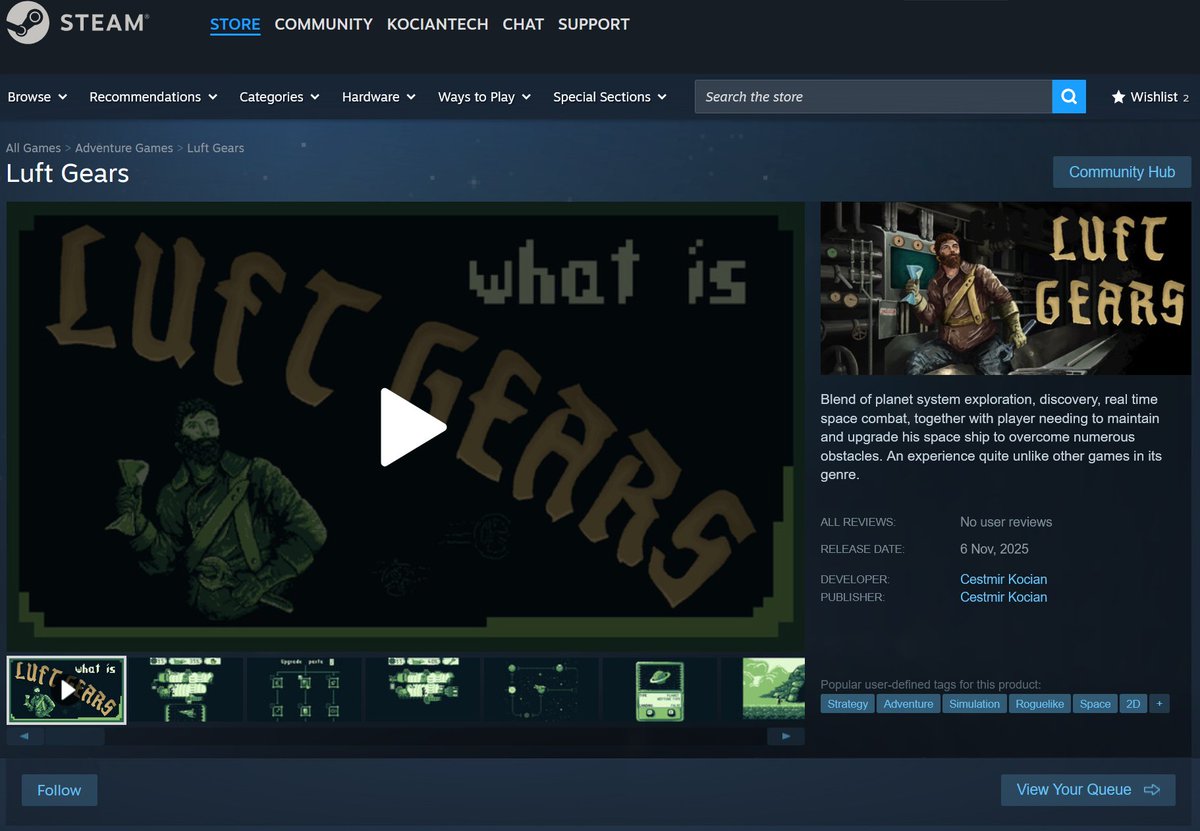Play the Luft Gears trailer video

[x=413, y=427]
